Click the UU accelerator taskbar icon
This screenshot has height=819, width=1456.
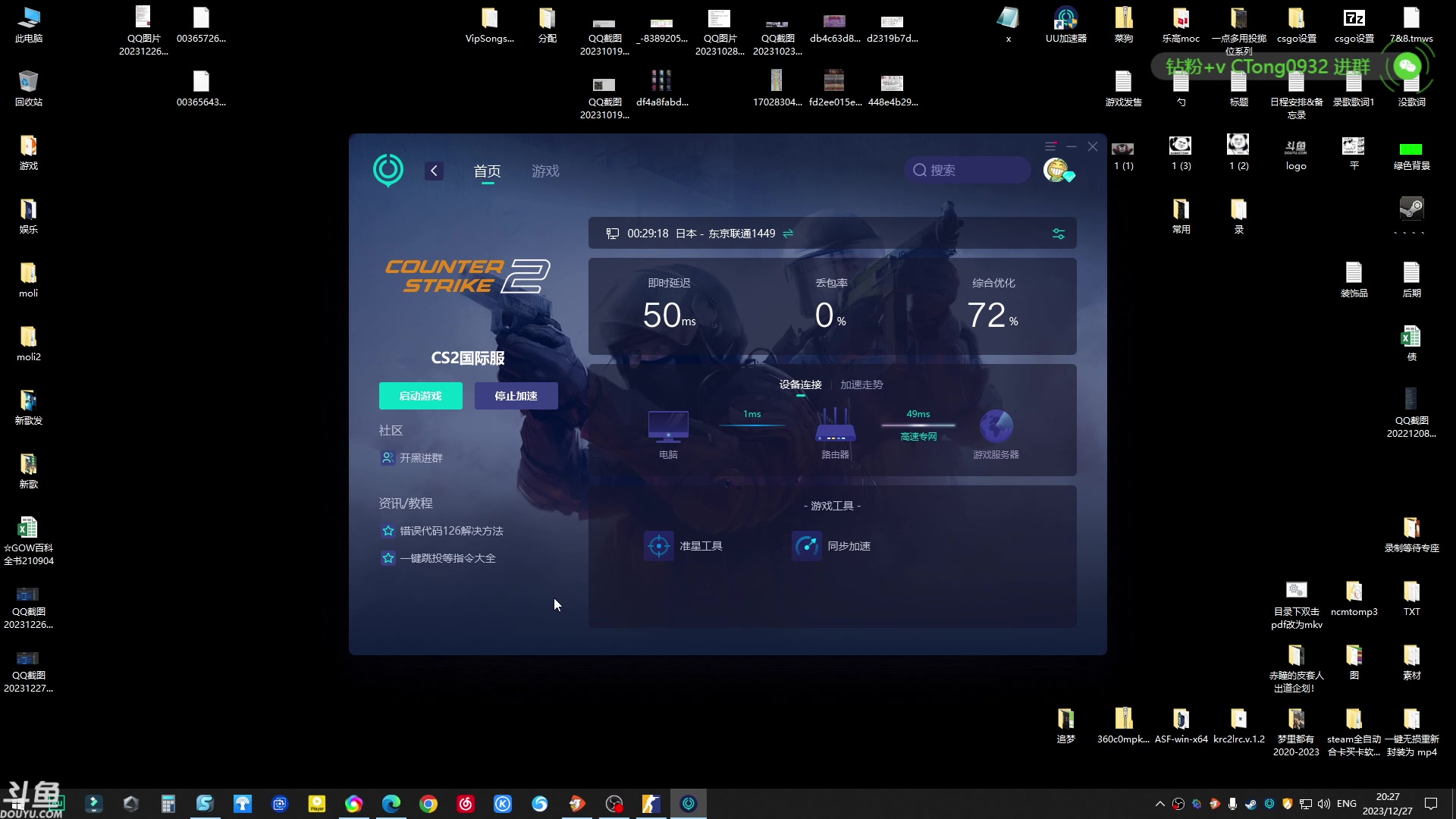(x=689, y=804)
